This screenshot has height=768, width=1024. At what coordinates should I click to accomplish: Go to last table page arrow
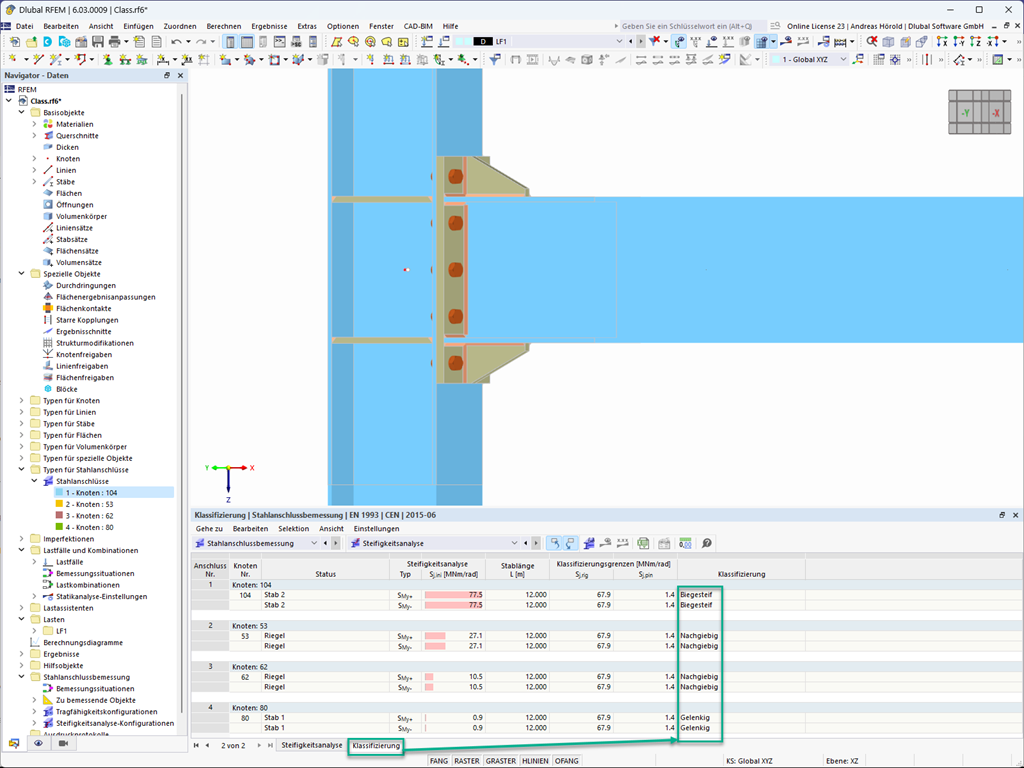coord(270,745)
